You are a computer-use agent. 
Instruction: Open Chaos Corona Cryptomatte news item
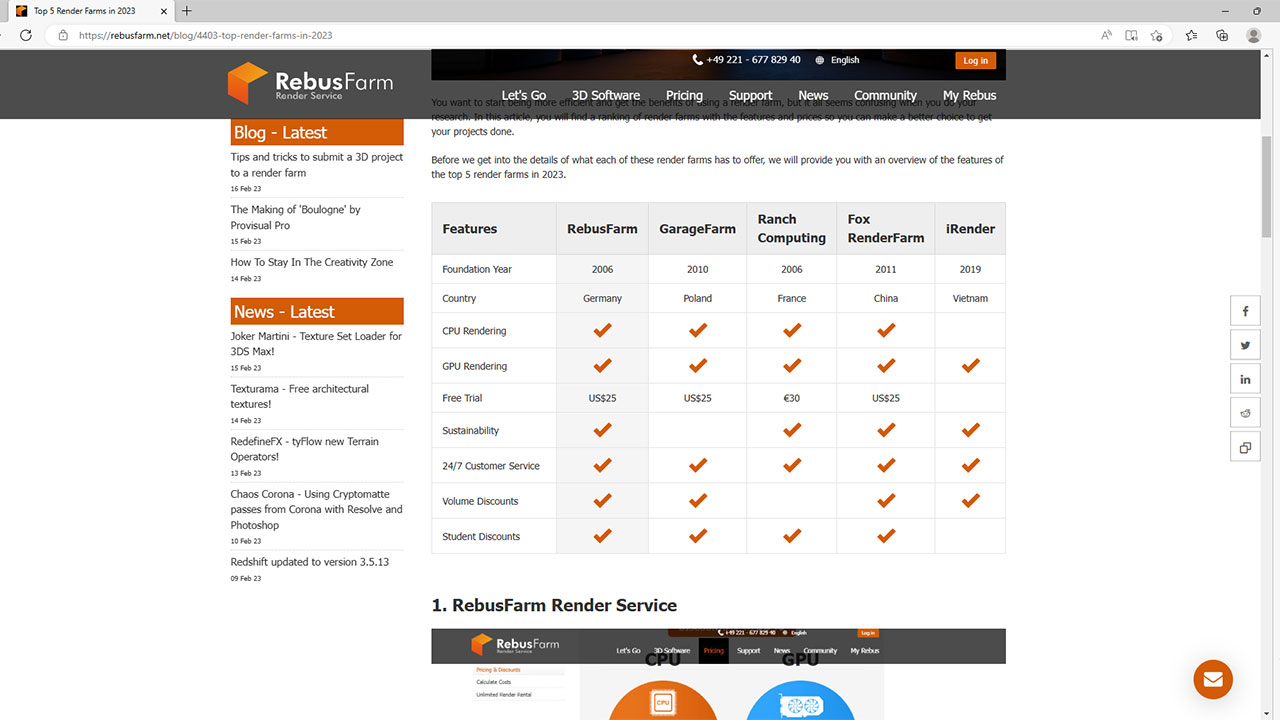point(316,510)
